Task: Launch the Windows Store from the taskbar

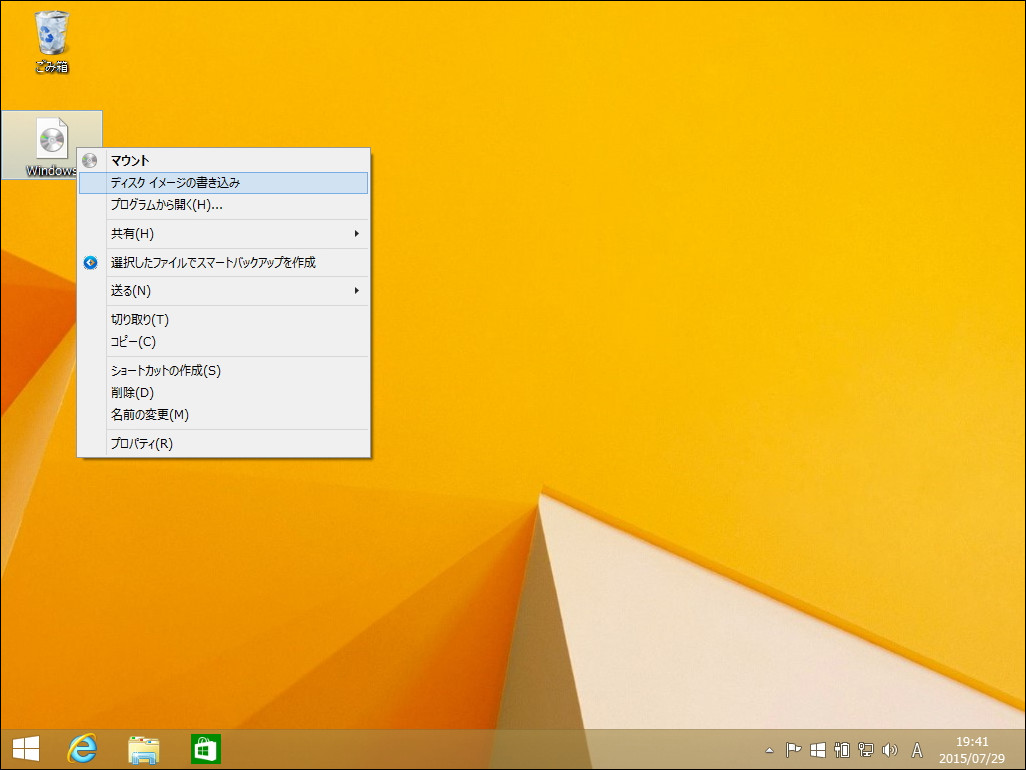Action: (x=205, y=749)
